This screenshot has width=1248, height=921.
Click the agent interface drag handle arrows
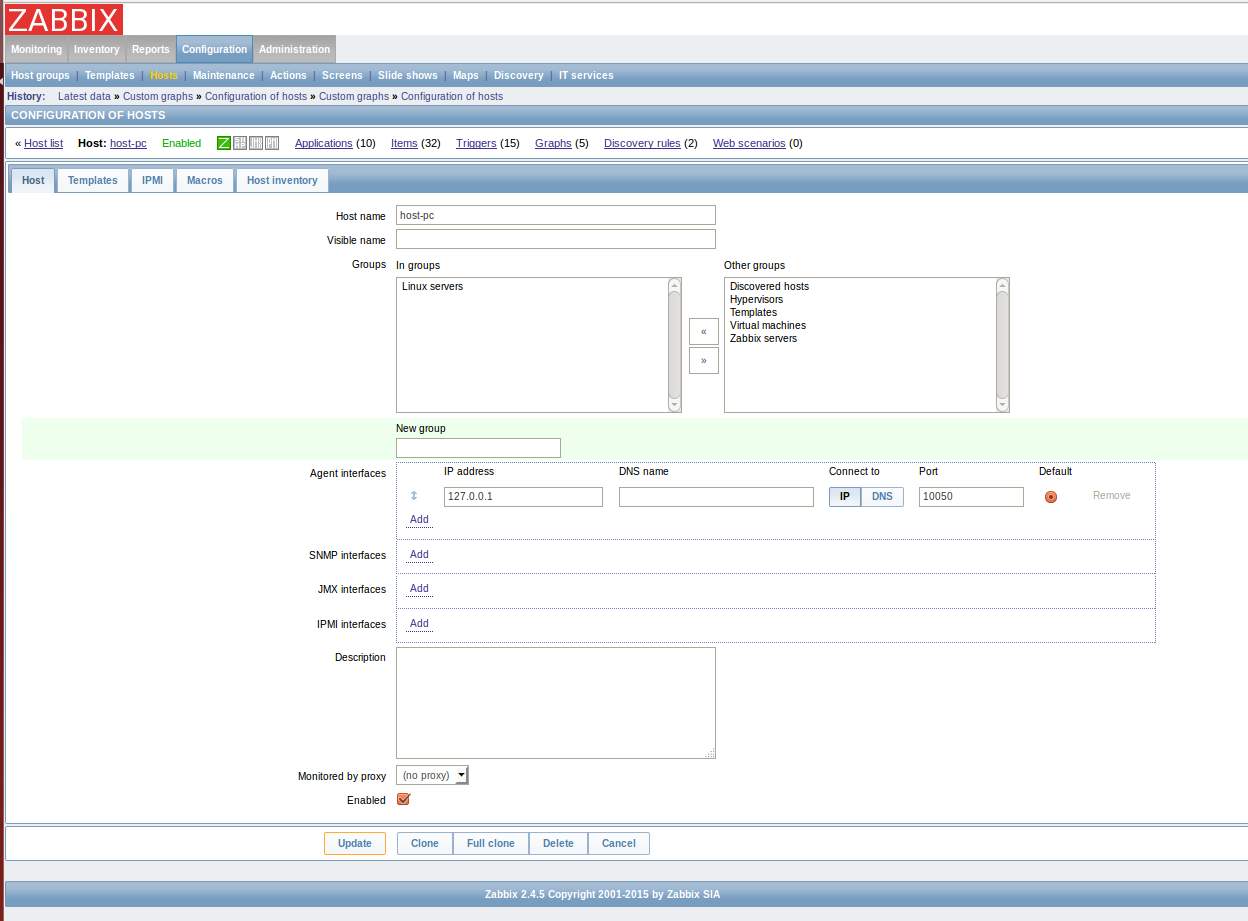414,496
